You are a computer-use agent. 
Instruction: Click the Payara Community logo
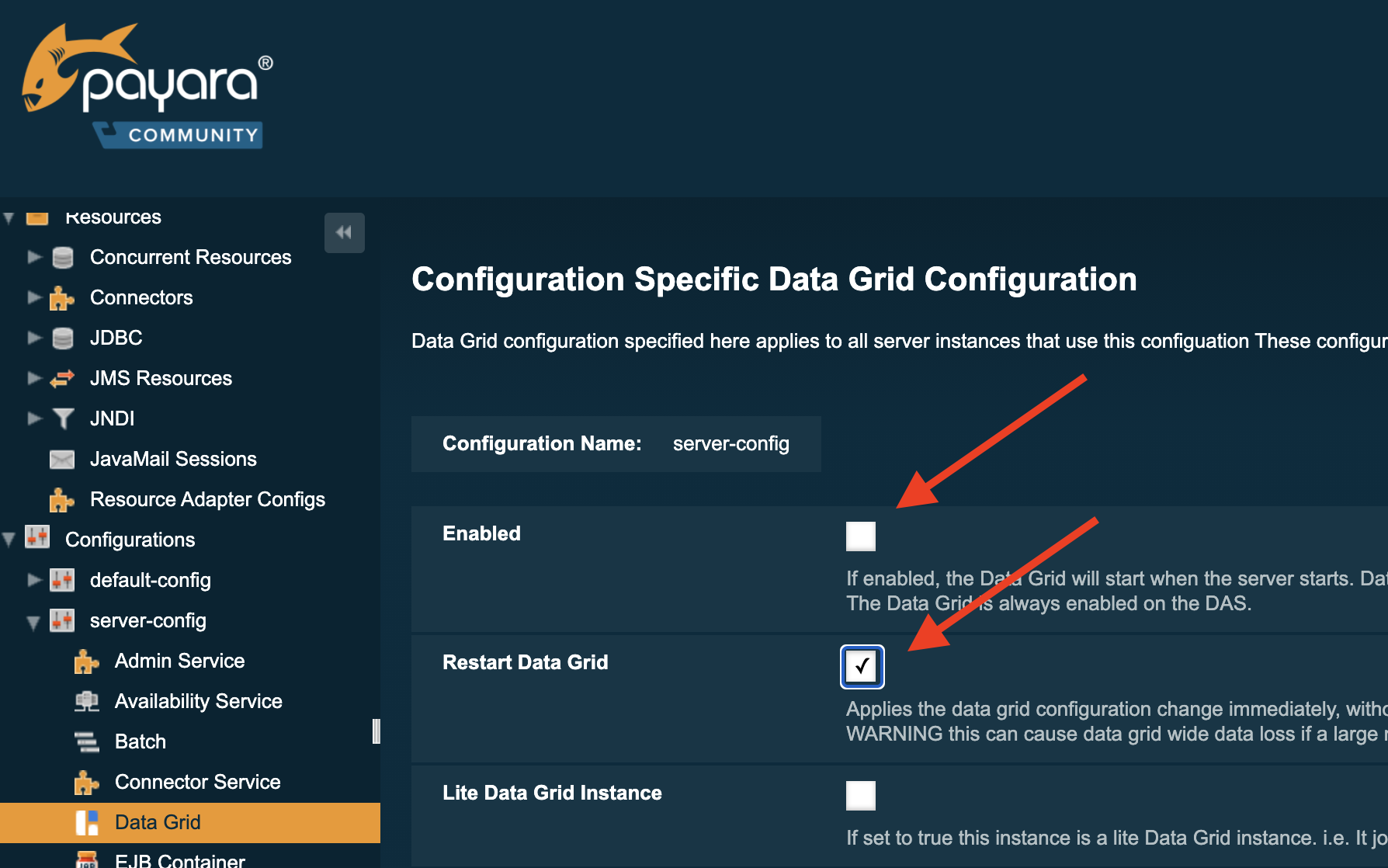pyautogui.click(x=147, y=86)
